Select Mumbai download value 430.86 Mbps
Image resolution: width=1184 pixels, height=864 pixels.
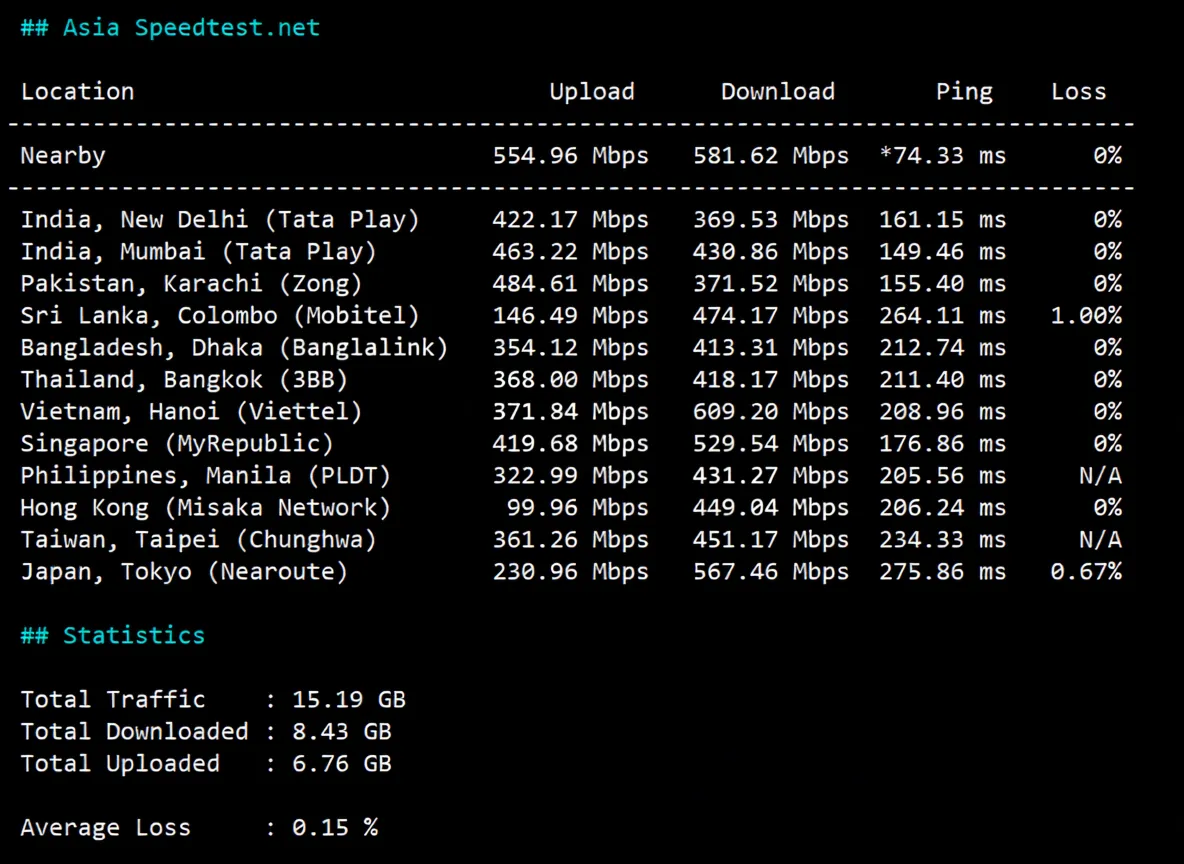click(771, 251)
